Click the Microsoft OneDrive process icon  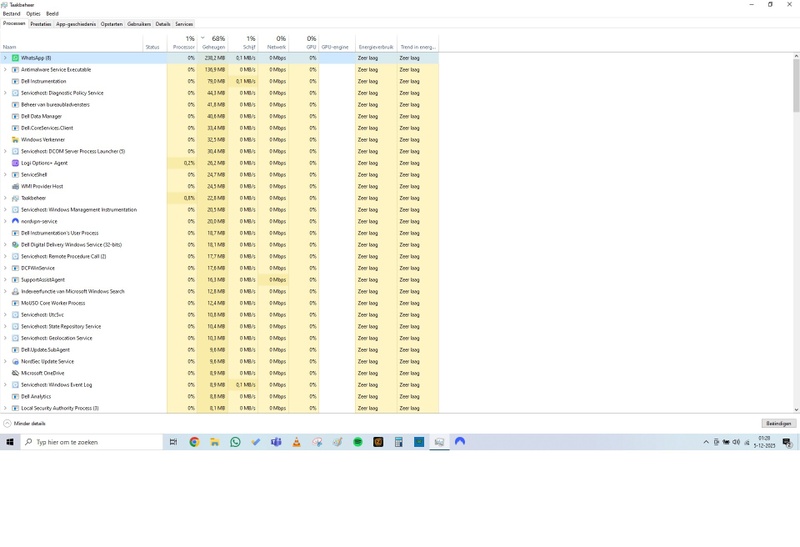pos(15,373)
